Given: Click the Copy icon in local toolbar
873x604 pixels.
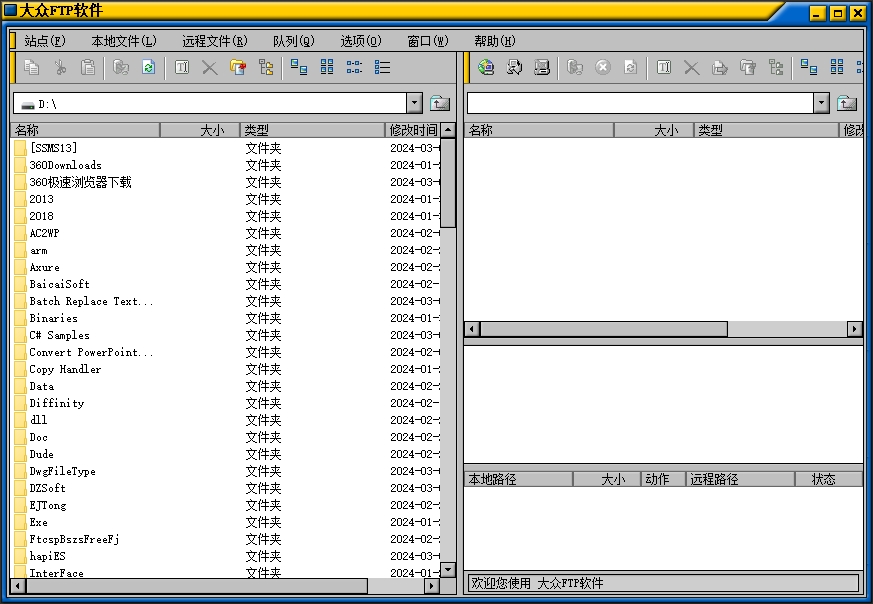Looking at the screenshot, I should coord(32,68).
